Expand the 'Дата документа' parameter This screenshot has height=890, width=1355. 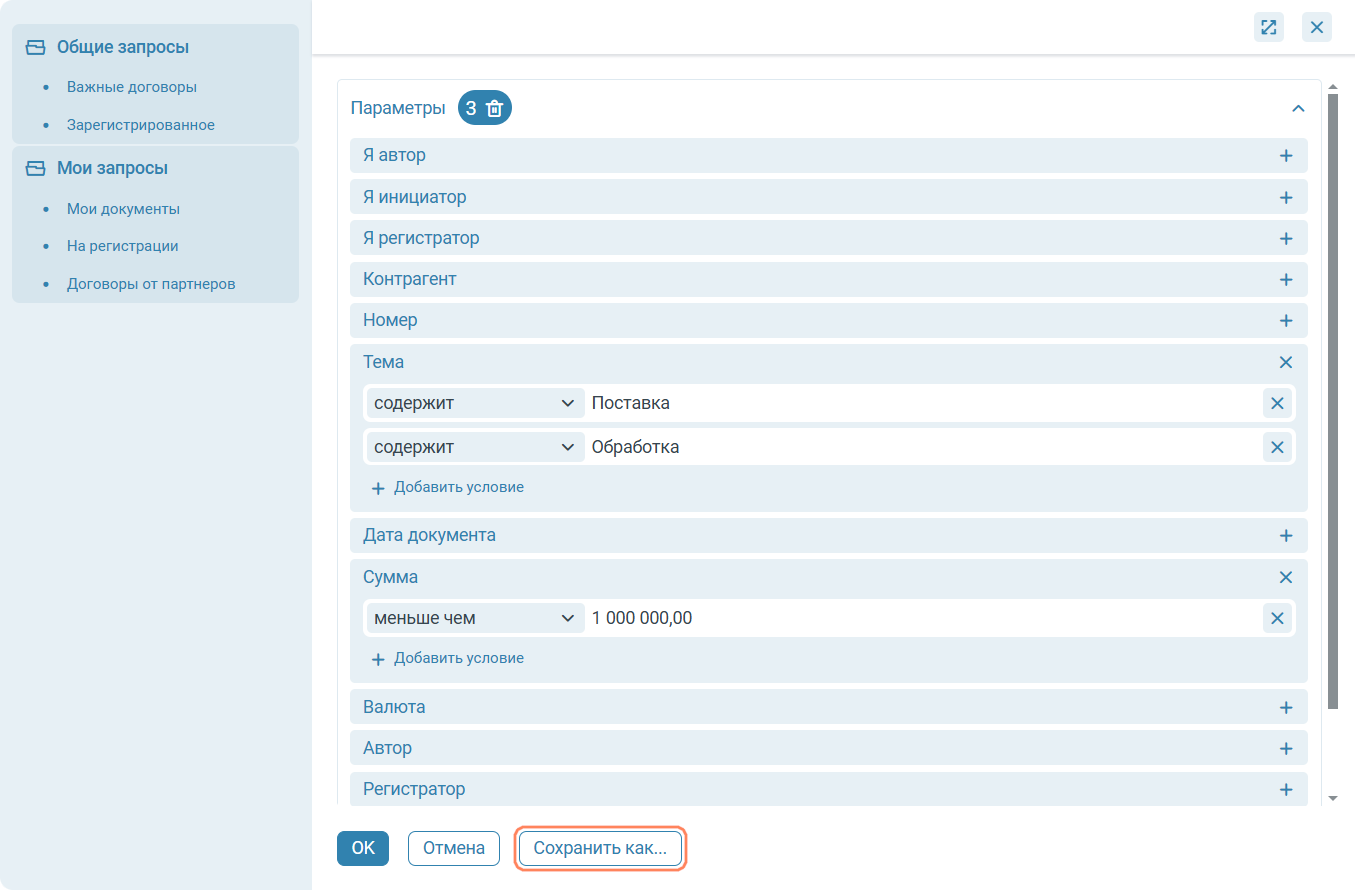point(1286,536)
